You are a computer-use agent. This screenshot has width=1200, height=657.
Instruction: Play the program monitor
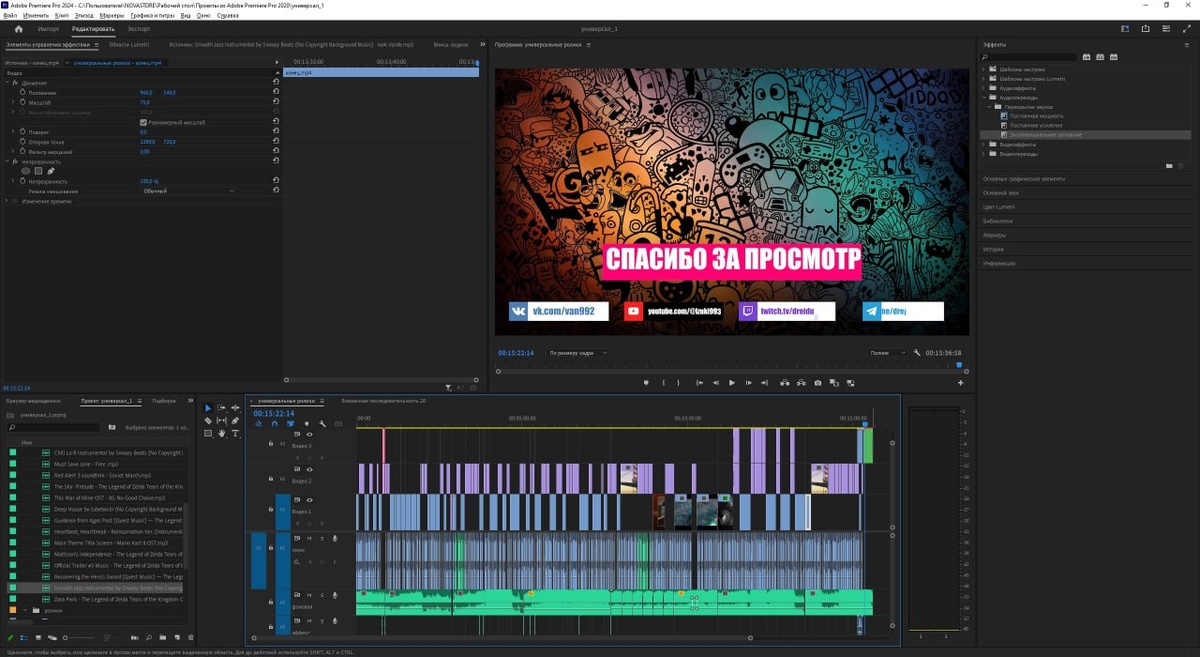pos(732,383)
